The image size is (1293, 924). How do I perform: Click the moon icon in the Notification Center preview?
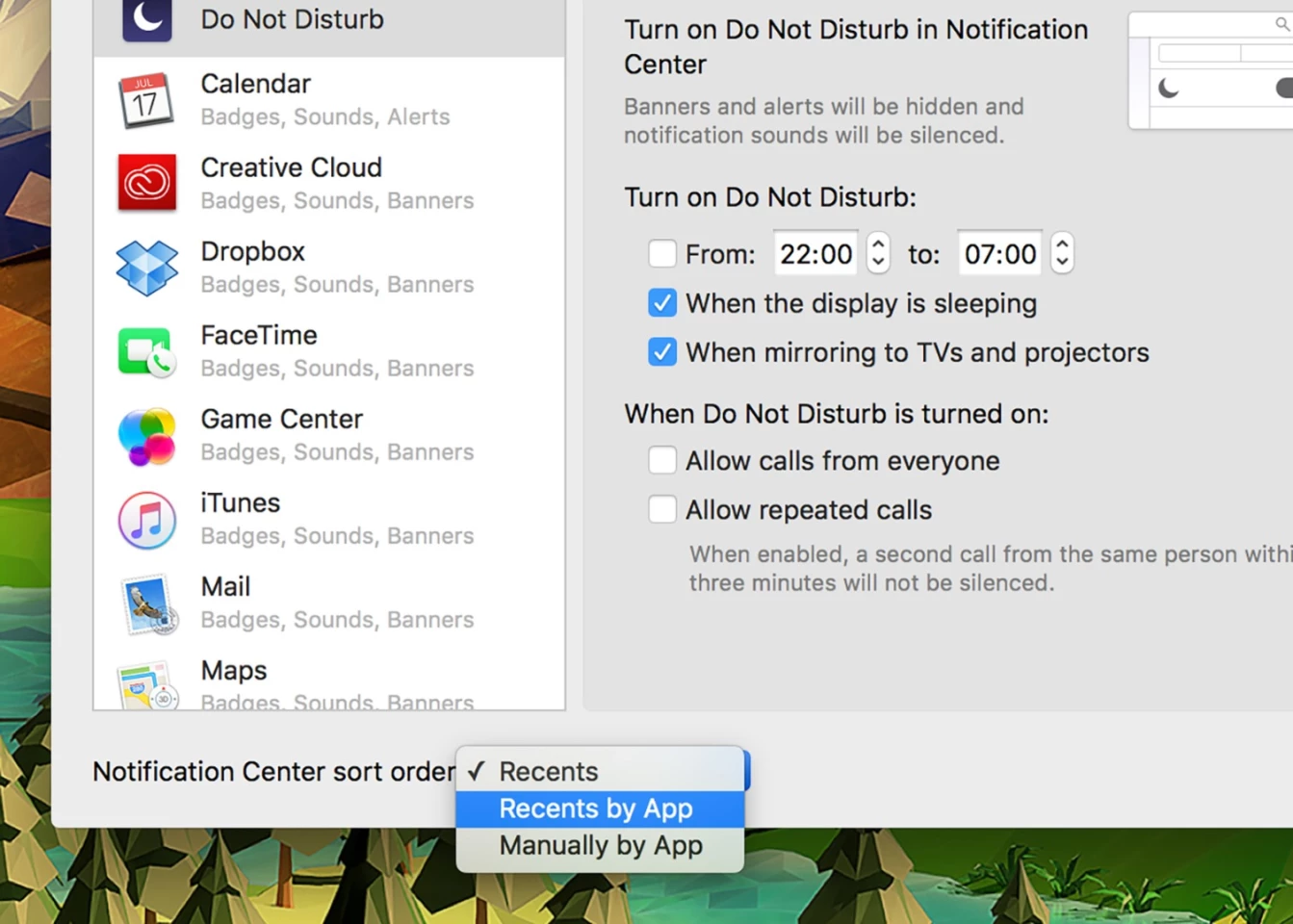point(1169,89)
